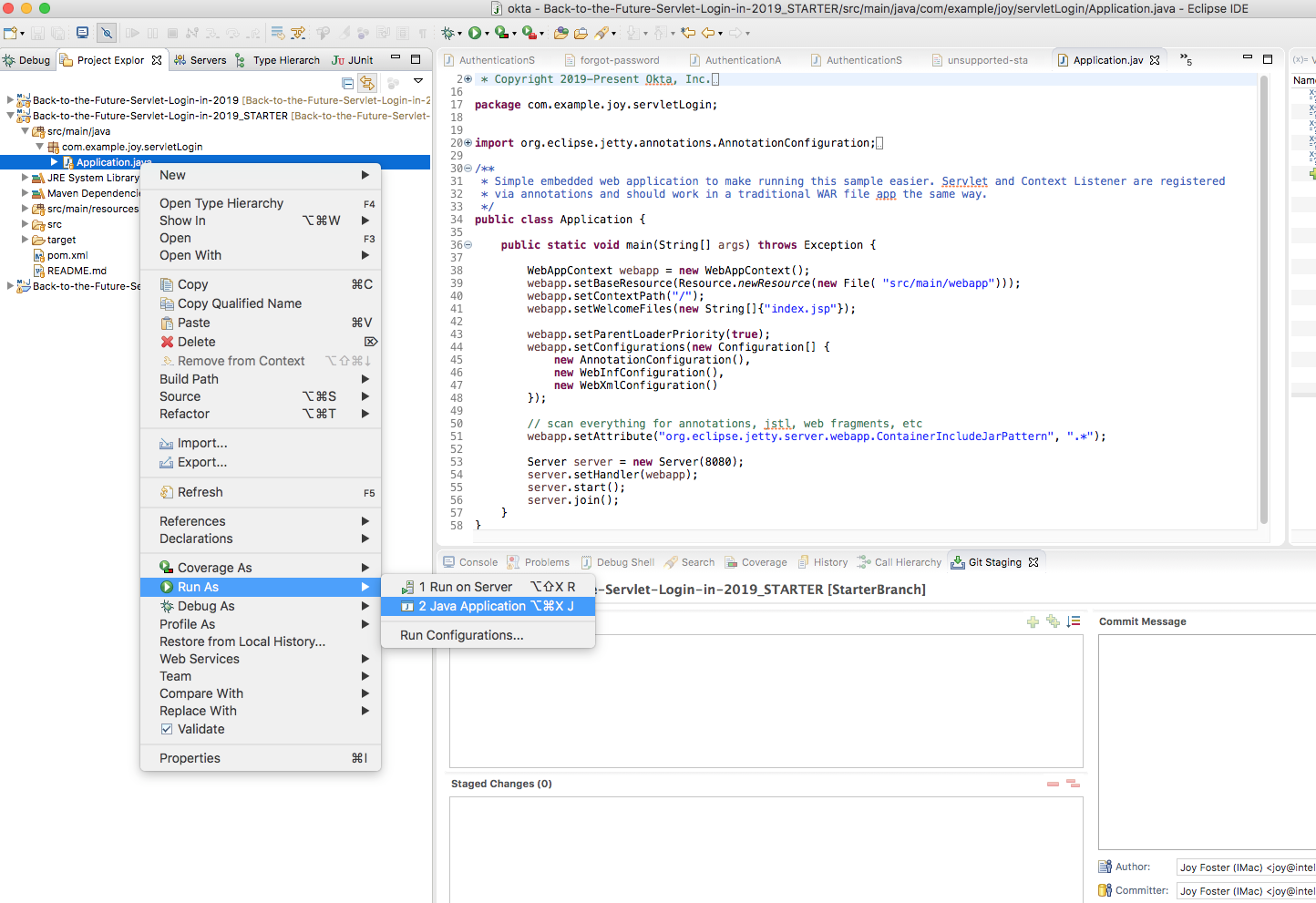Screen dimensions: 1316x903
Task: Click Collapse All icon in Project Explorer
Action: 347,83
